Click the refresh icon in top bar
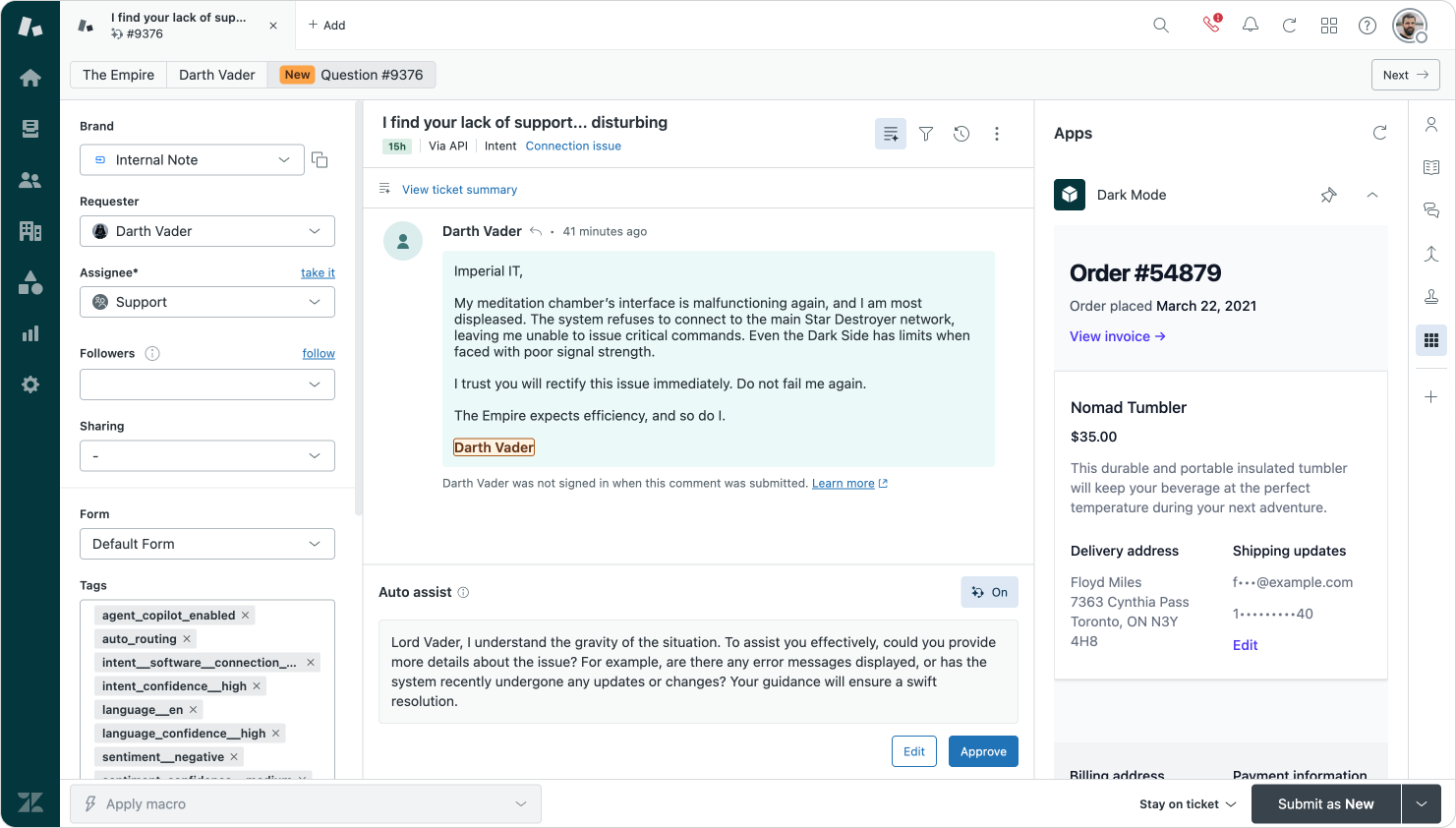This screenshot has height=828, width=1456. pos(1289,26)
